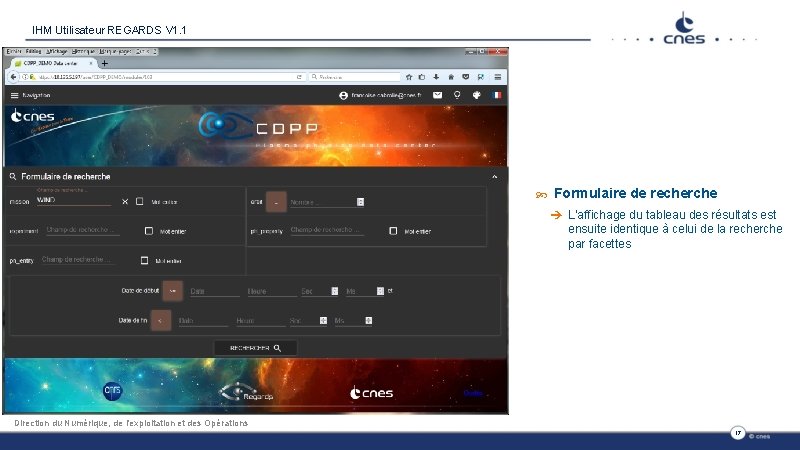This screenshot has width=800, height=450.
Task: Clear the mission field with the X
Action: pos(125,202)
